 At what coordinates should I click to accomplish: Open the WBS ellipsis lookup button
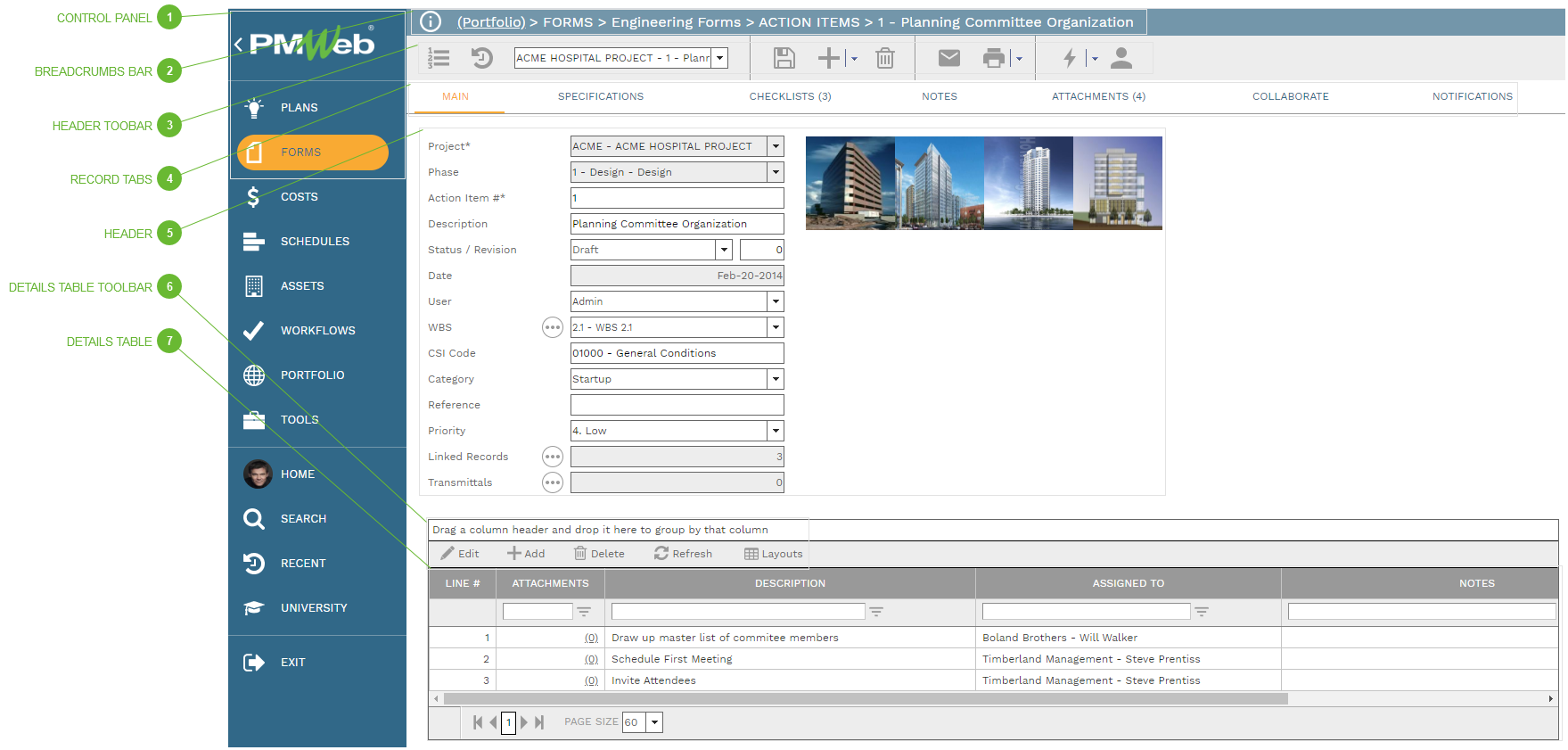(x=553, y=327)
